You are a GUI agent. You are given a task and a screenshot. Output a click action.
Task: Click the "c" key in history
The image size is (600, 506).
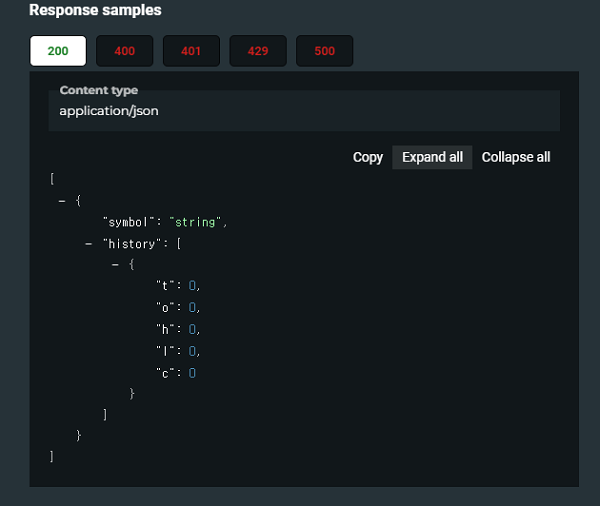[x=165, y=373]
